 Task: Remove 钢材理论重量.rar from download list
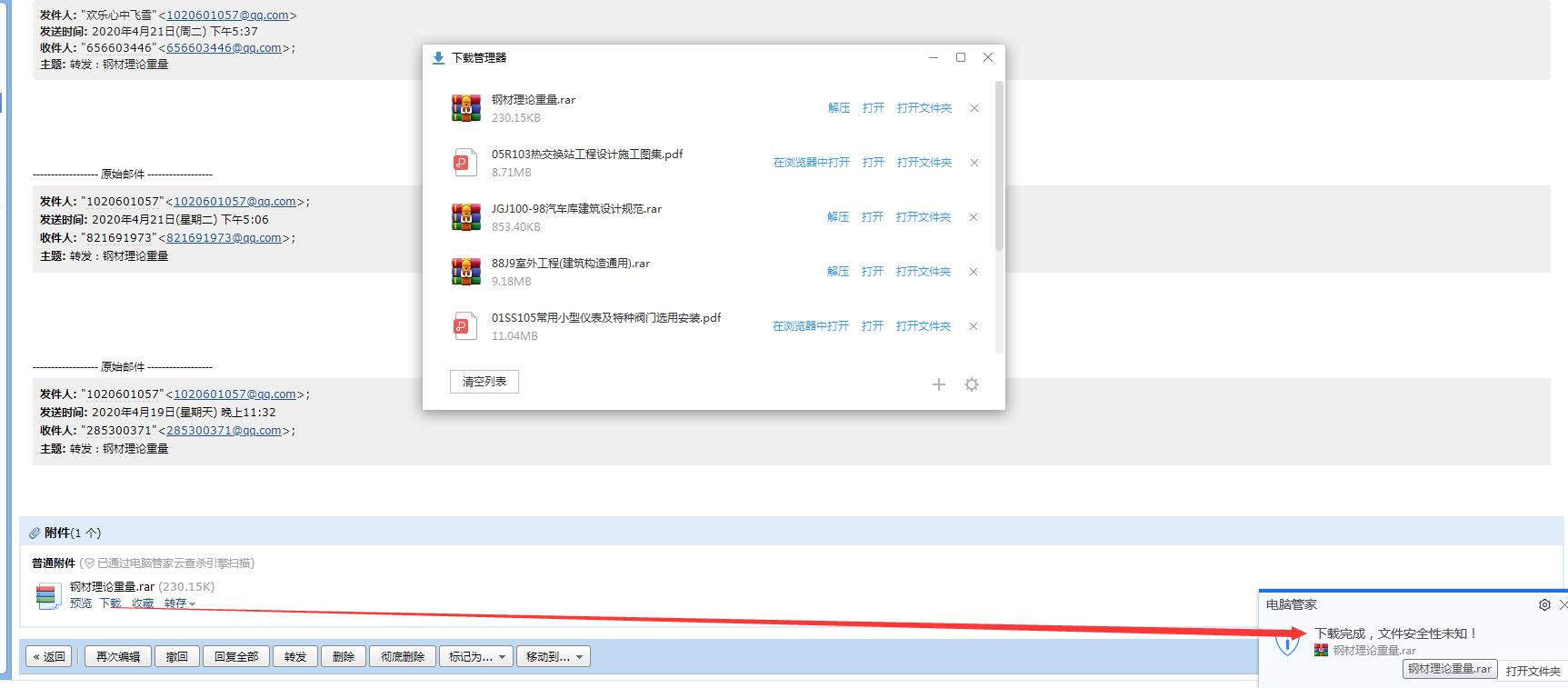click(974, 108)
